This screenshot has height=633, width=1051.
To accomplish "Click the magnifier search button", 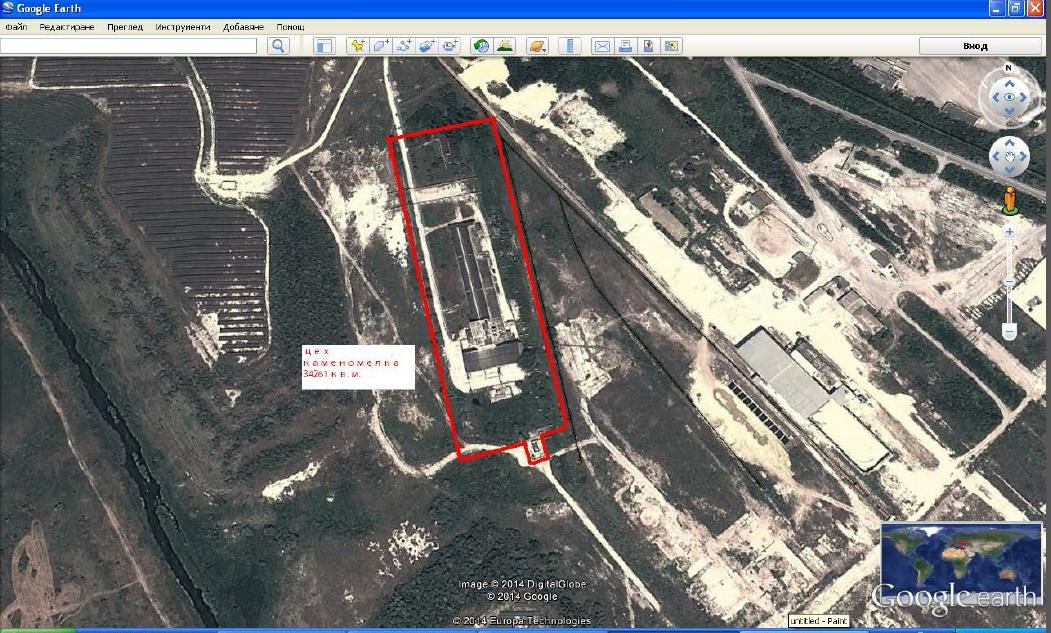I will coord(278,46).
